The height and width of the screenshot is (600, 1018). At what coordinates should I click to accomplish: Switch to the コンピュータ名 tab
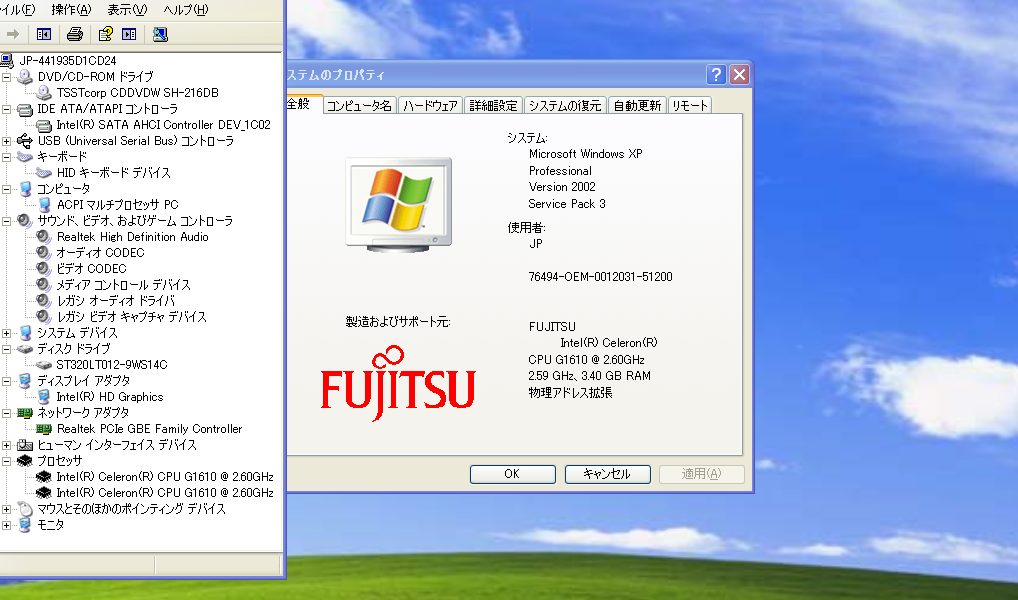pyautogui.click(x=359, y=105)
